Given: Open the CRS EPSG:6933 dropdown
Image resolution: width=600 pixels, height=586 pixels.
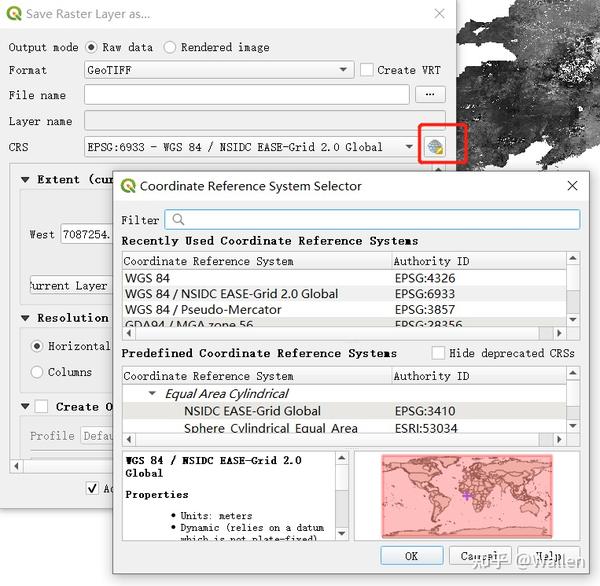Looking at the screenshot, I should tap(251, 147).
